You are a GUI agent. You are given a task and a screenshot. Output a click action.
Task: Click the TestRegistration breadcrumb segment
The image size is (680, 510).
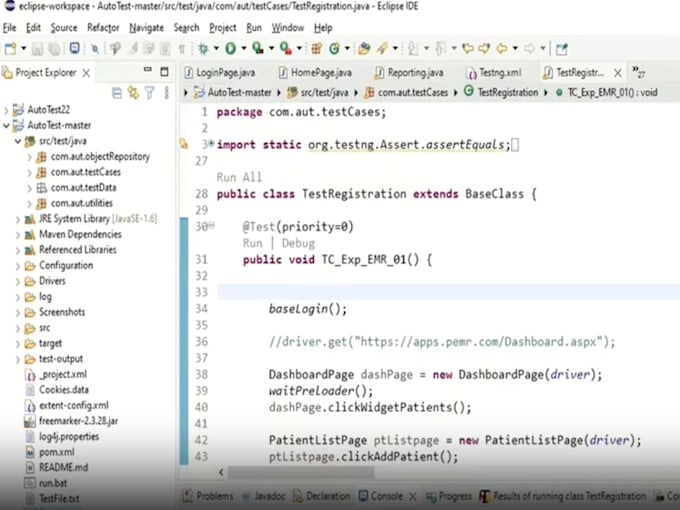501,92
